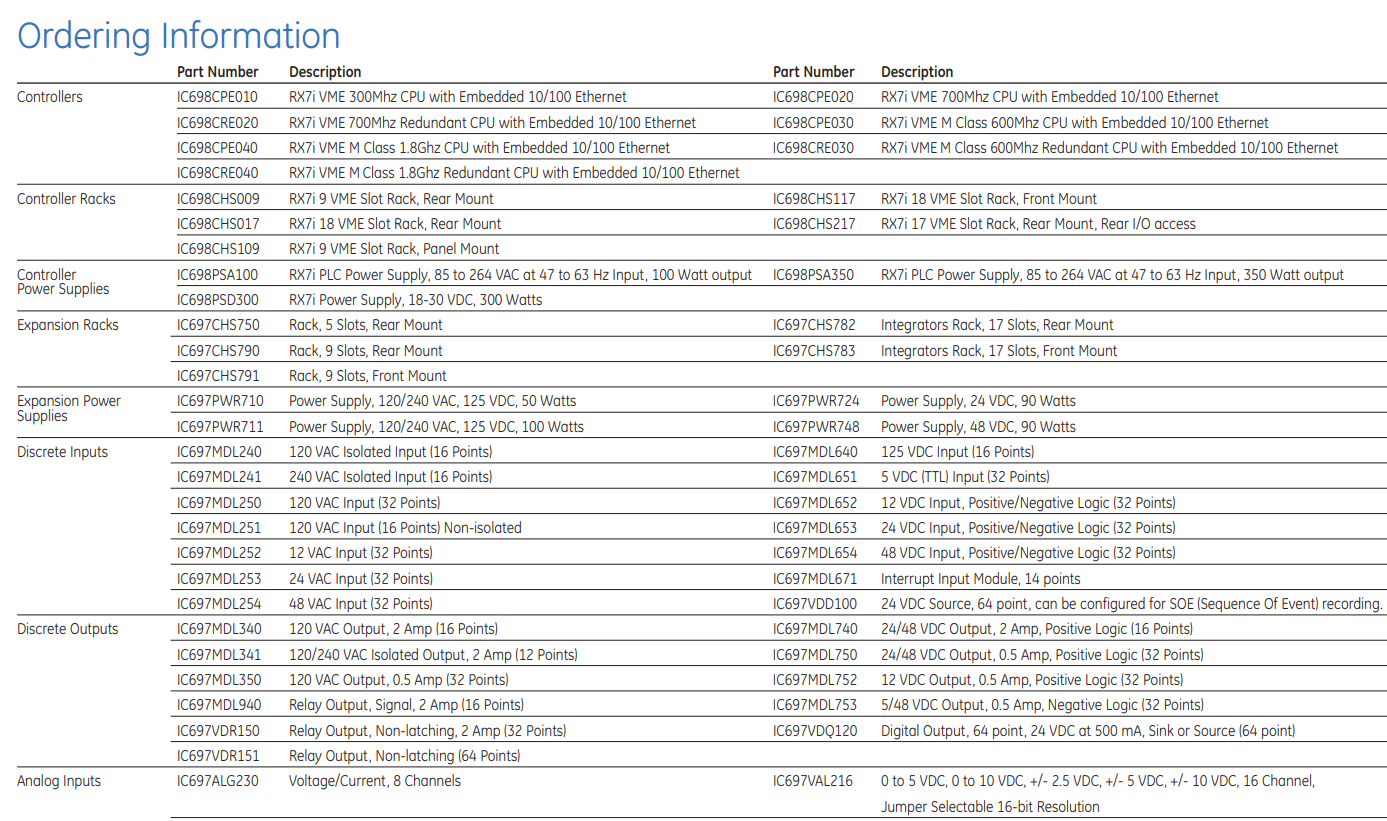
Task: Select part number IC697MDL652
Action: click(815, 503)
